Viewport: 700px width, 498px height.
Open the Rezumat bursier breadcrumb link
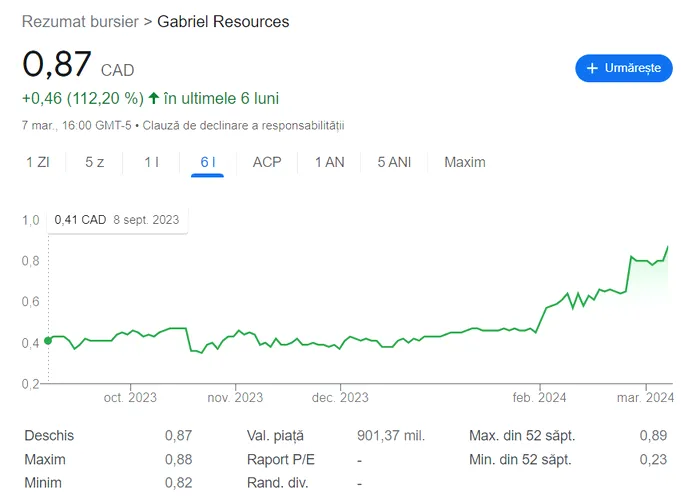80,21
